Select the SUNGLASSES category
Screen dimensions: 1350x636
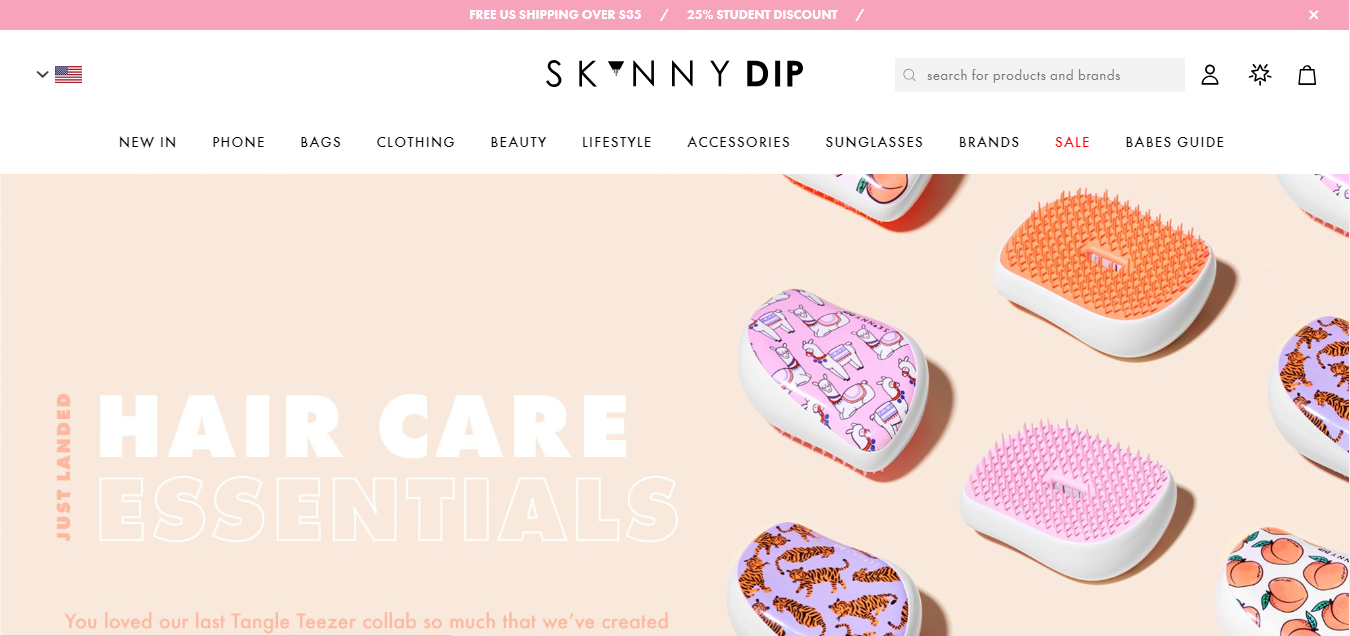click(875, 142)
